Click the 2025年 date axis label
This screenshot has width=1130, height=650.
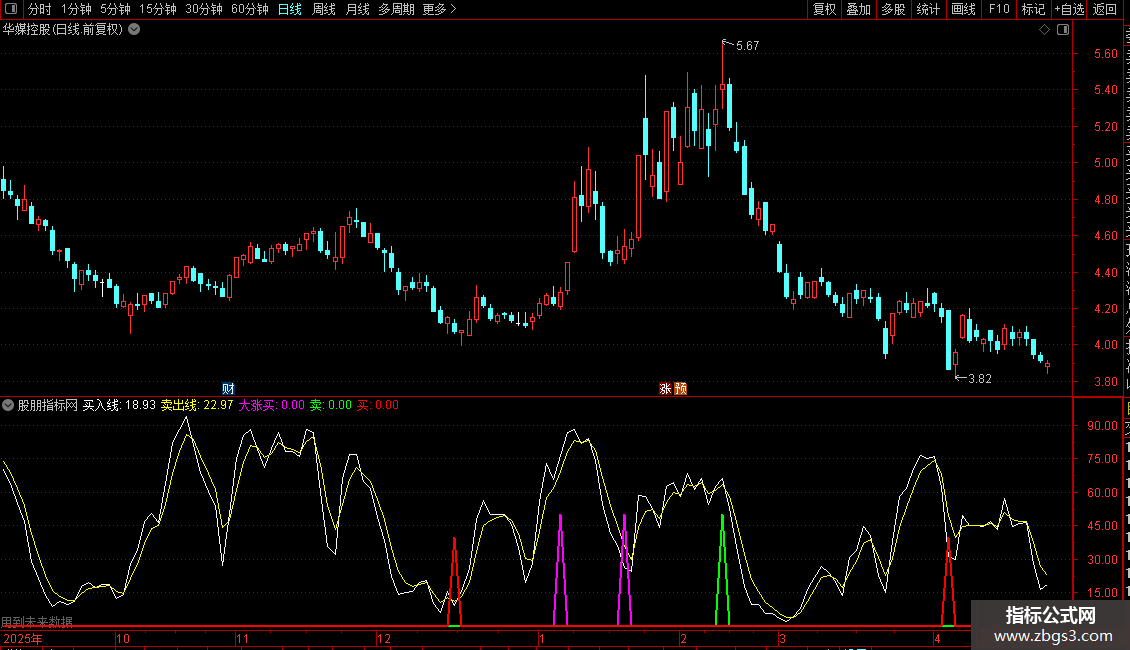click(22, 638)
